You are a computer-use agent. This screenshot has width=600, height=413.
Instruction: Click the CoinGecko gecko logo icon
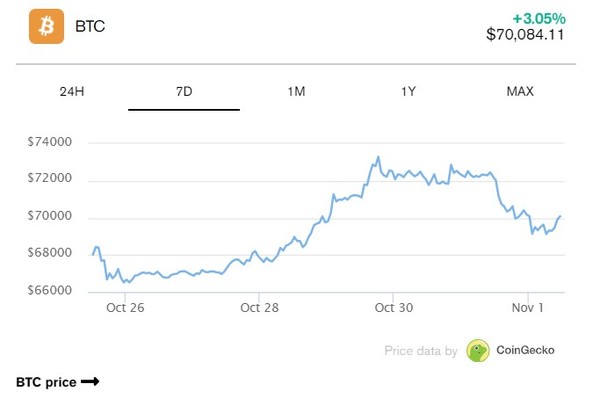479,351
